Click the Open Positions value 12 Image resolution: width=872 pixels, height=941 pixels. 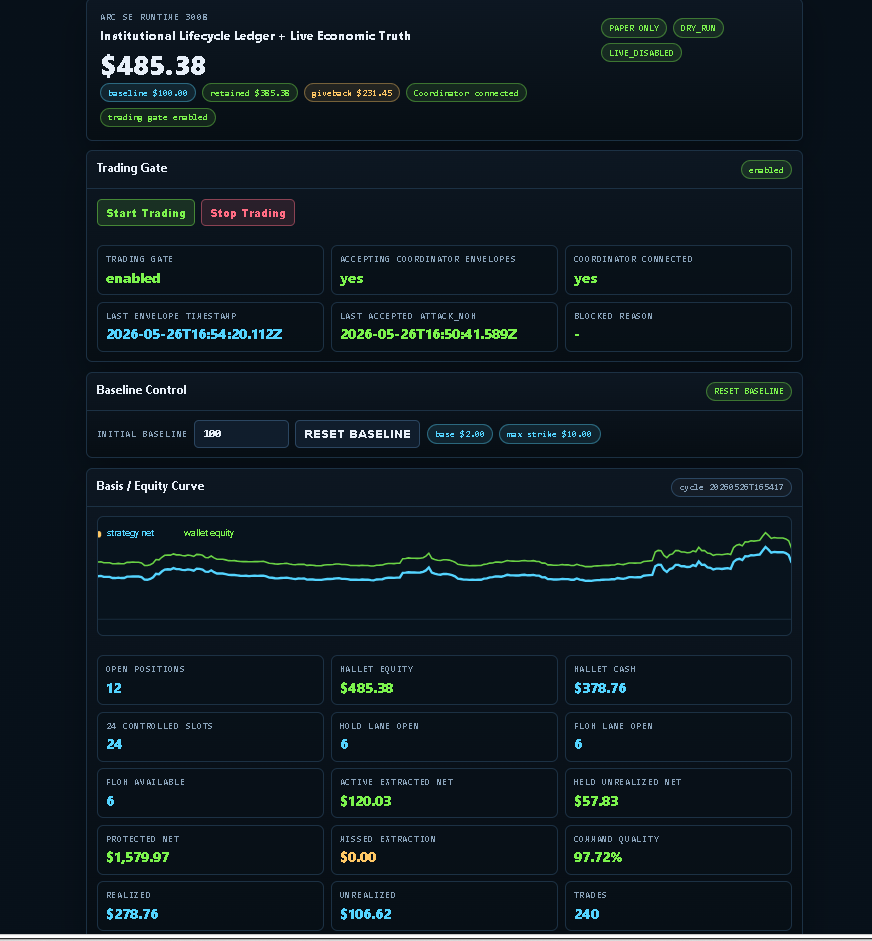click(113, 688)
